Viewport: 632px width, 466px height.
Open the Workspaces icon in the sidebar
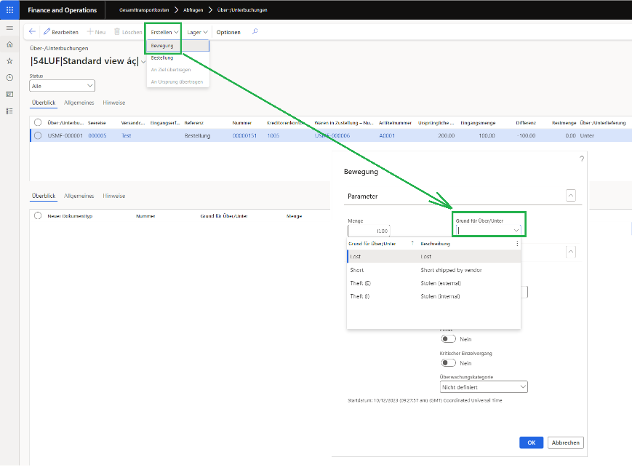click(9, 93)
